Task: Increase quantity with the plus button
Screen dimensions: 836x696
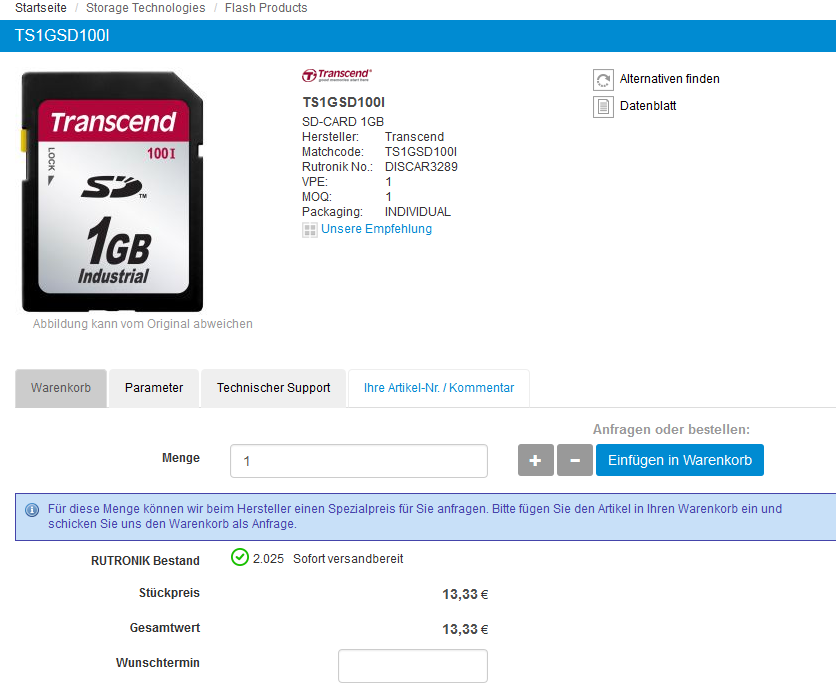Action: point(535,460)
